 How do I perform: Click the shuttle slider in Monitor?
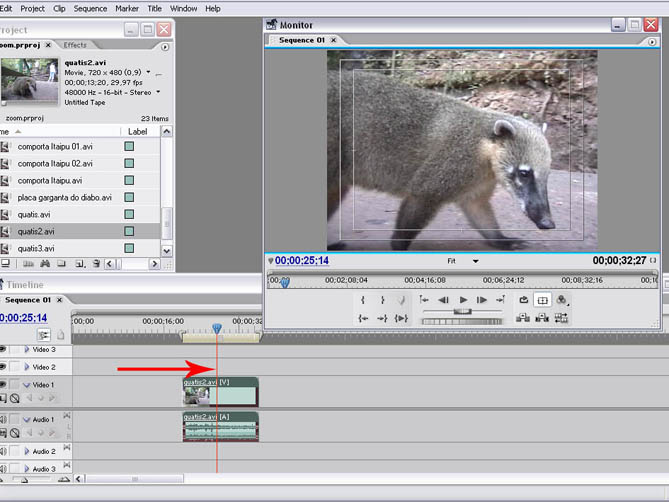point(461,311)
